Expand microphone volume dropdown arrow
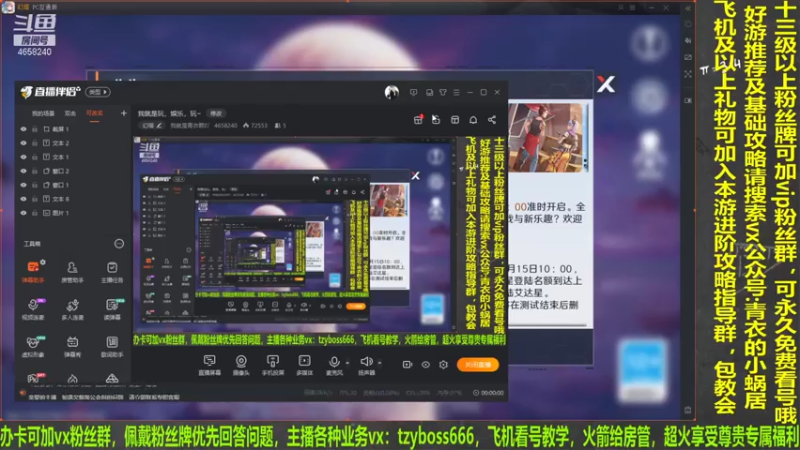 click(x=347, y=363)
